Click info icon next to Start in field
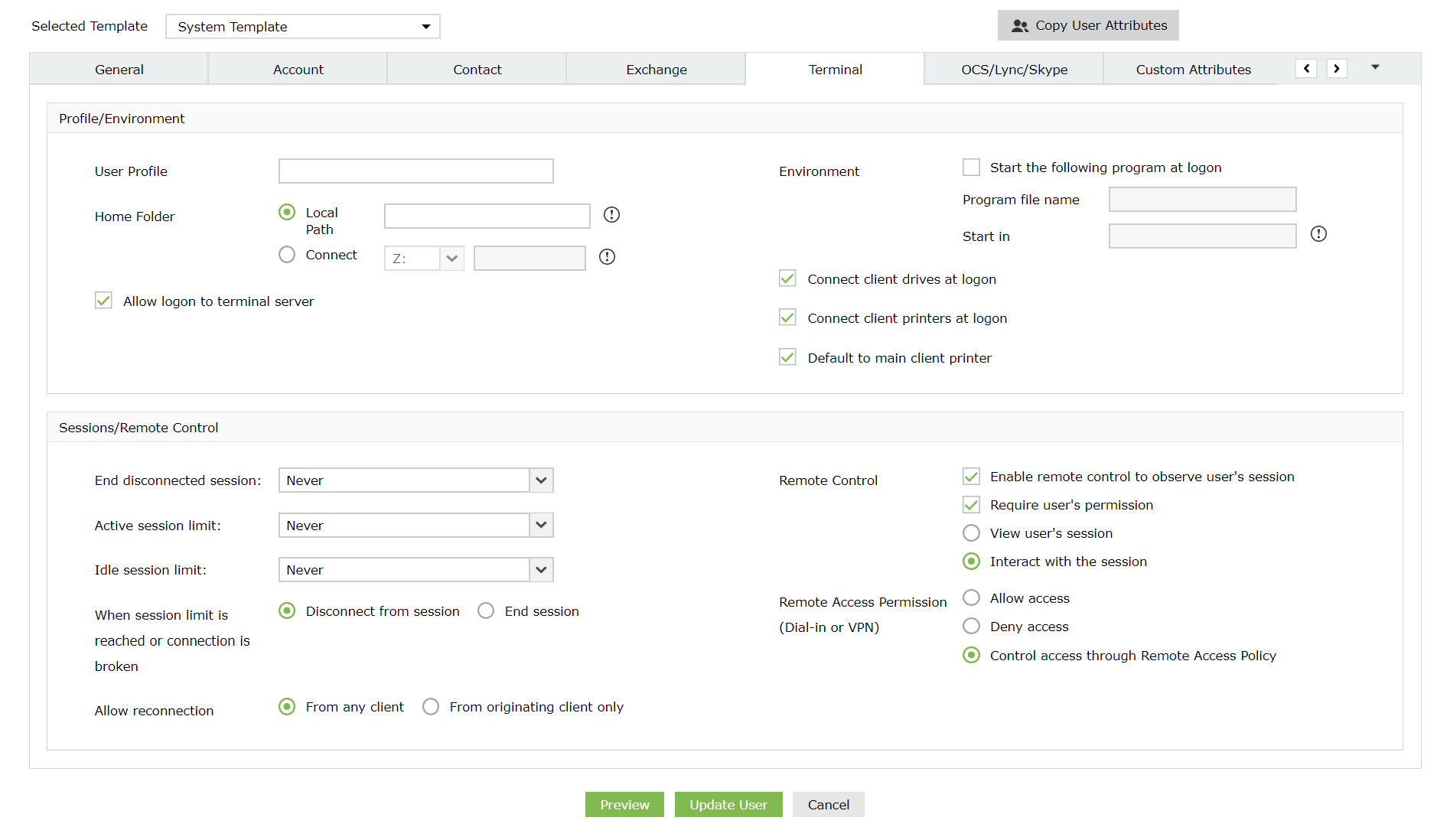The width and height of the screenshot is (1450, 840). 1318,234
